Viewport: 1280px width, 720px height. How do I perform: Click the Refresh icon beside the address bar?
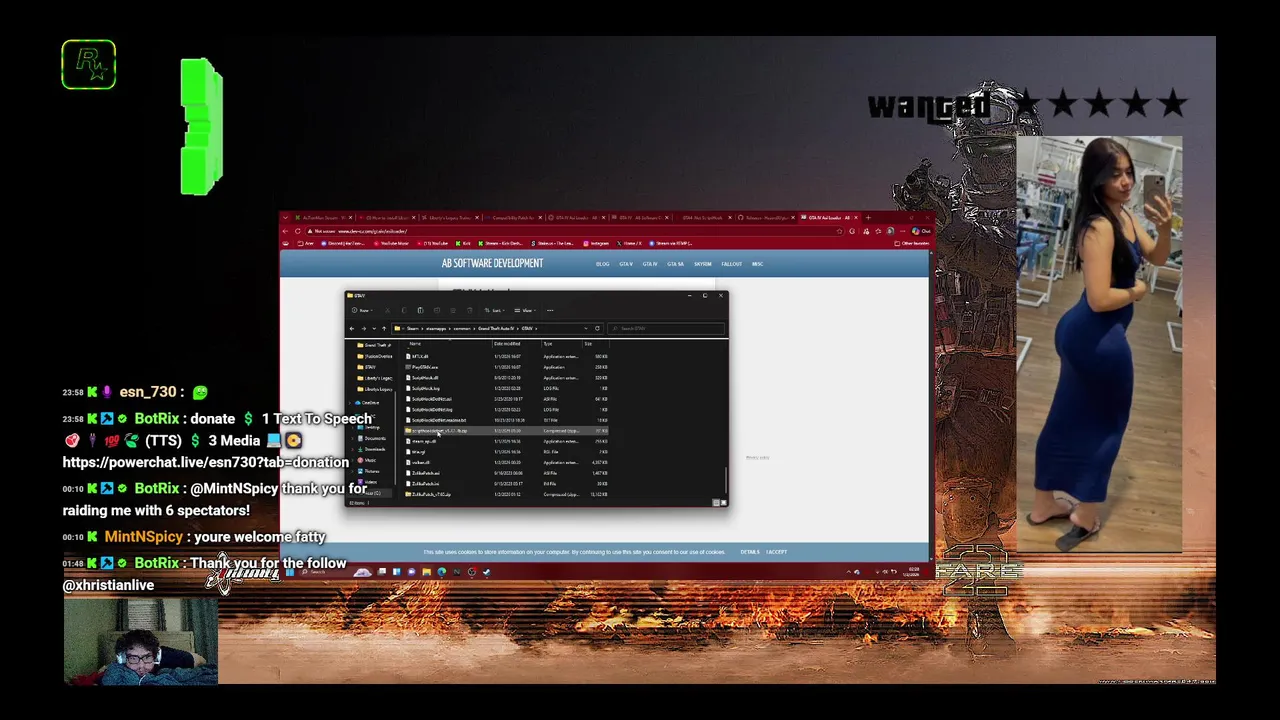coord(597,328)
